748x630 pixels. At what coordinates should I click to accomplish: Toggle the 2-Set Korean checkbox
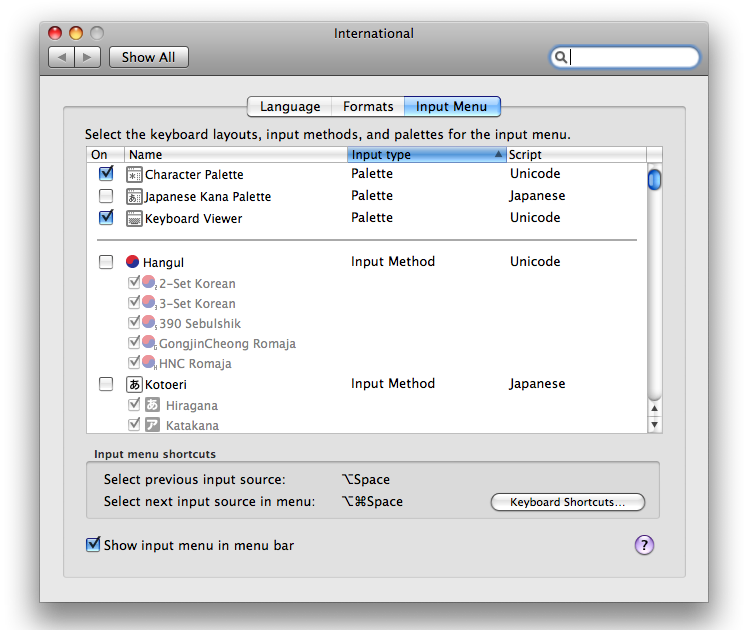click(x=134, y=282)
